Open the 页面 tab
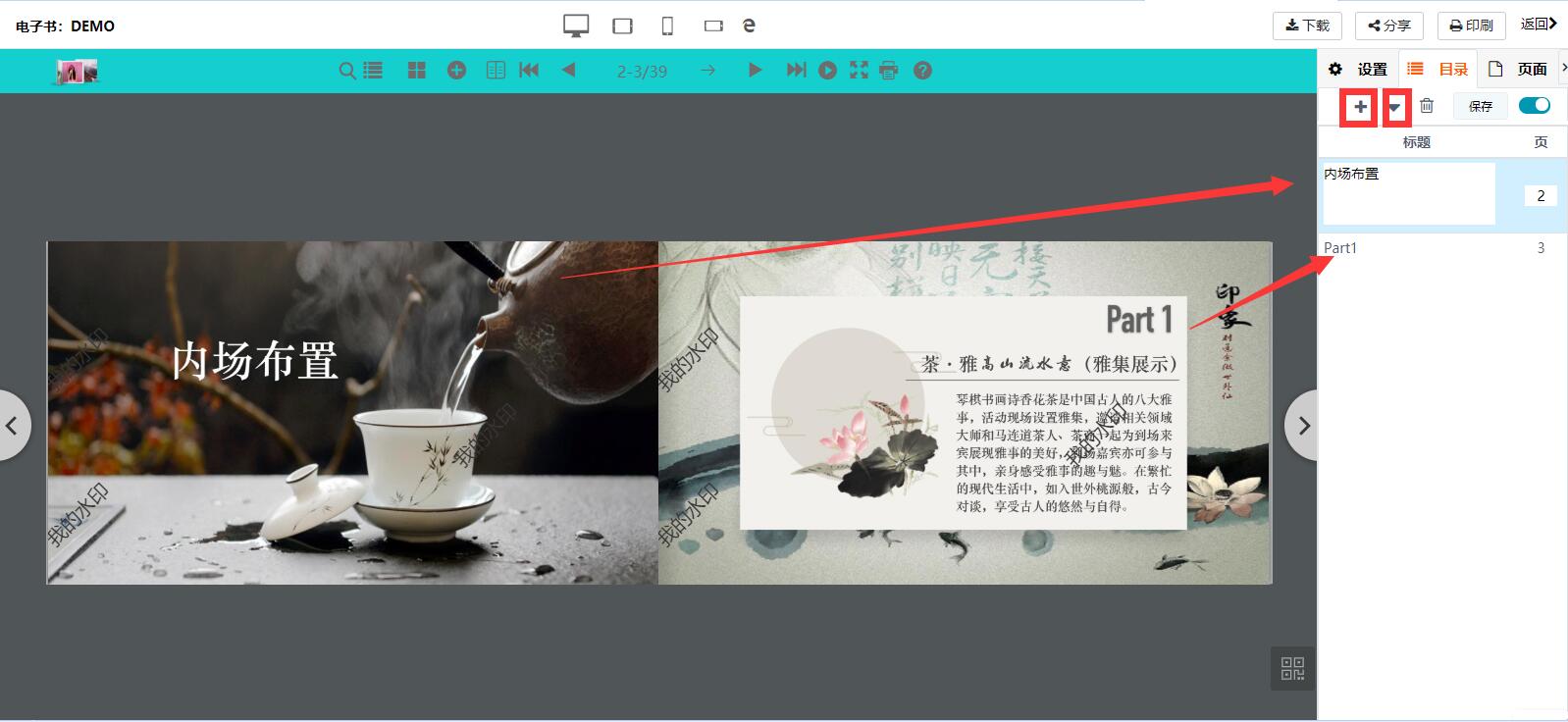The width and height of the screenshot is (1568, 722). pos(1518,70)
